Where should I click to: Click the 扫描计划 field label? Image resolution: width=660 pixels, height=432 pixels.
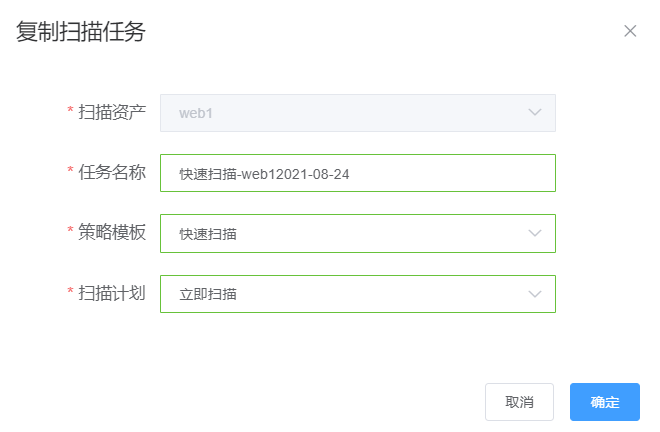coord(112,294)
